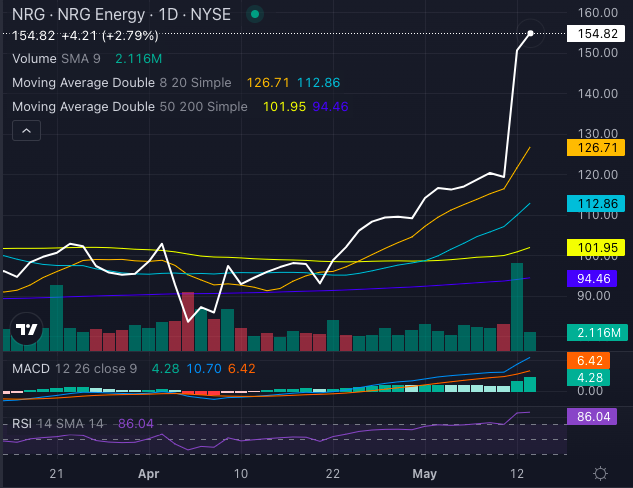Viewport: 633px width, 488px height.
Task: Click the orange 6.42 MACD axis label
Action: [x=588, y=360]
